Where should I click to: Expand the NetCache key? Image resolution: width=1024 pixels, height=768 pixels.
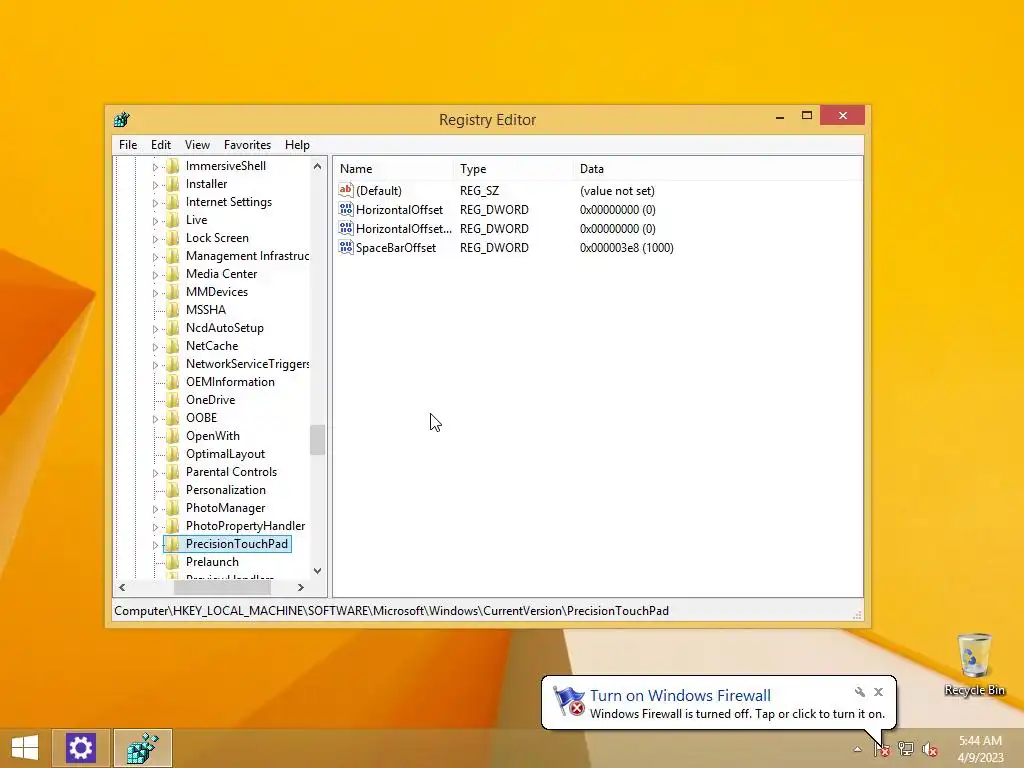tap(155, 347)
